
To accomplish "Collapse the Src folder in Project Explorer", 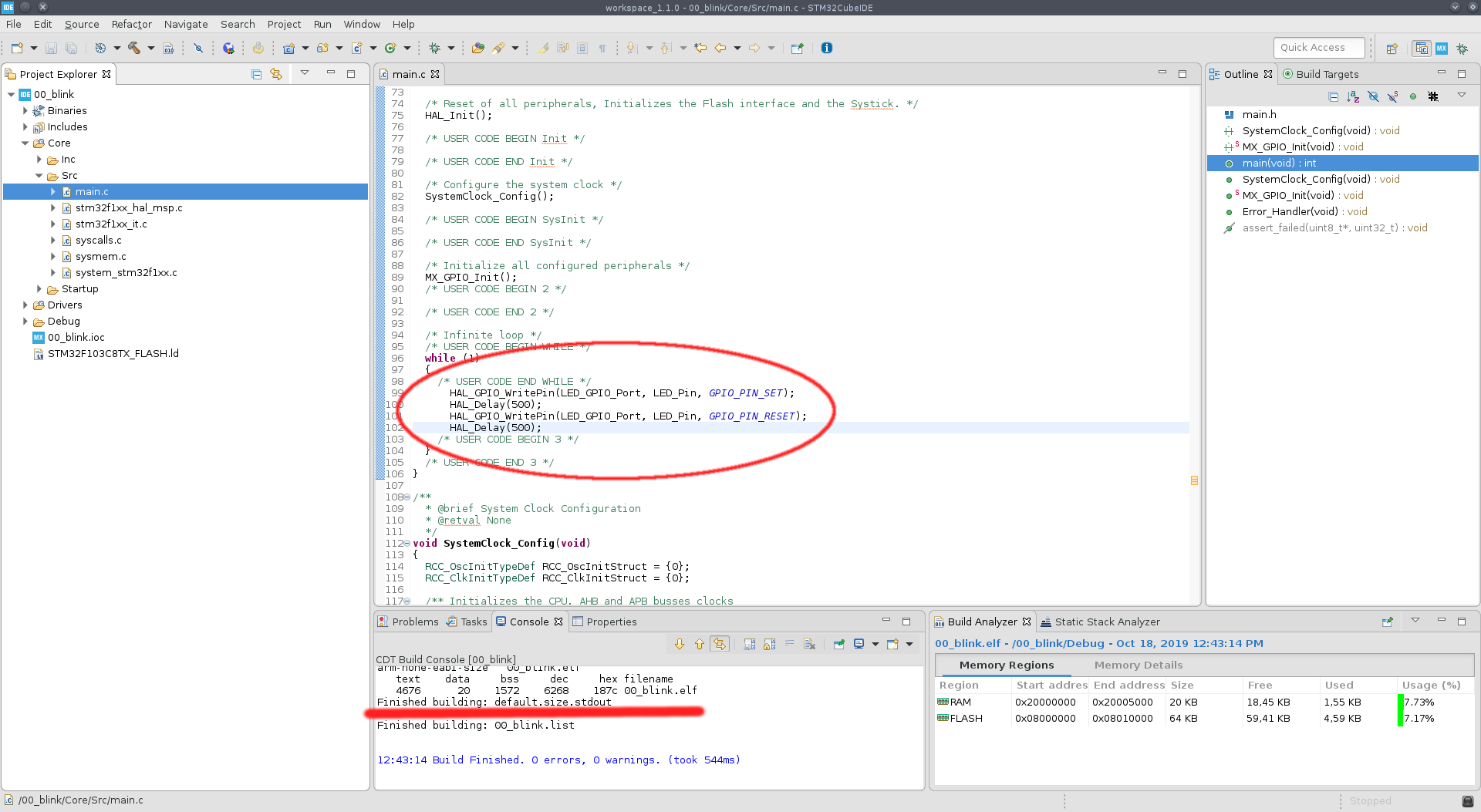I will coord(39,175).
